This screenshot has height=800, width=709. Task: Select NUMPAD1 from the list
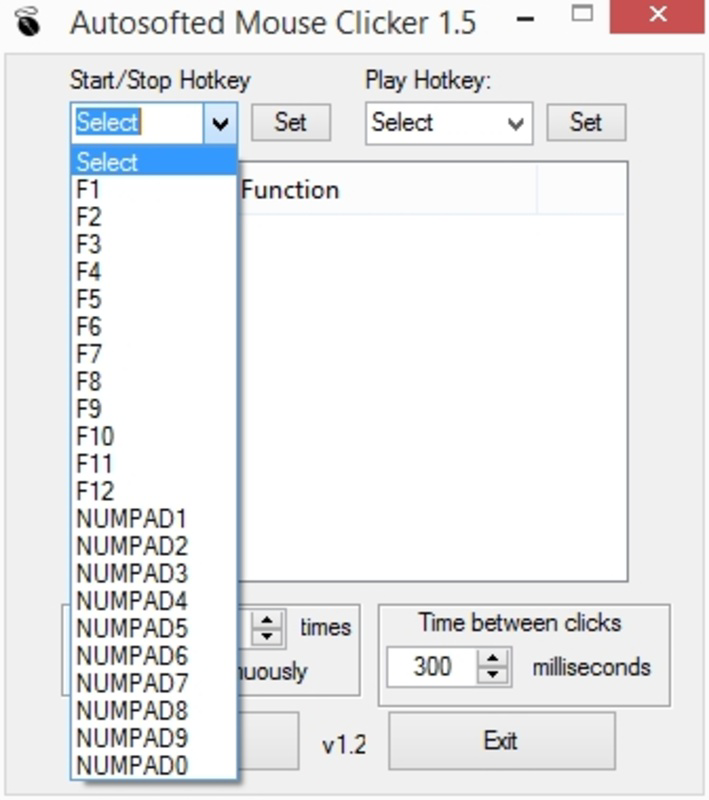154,518
